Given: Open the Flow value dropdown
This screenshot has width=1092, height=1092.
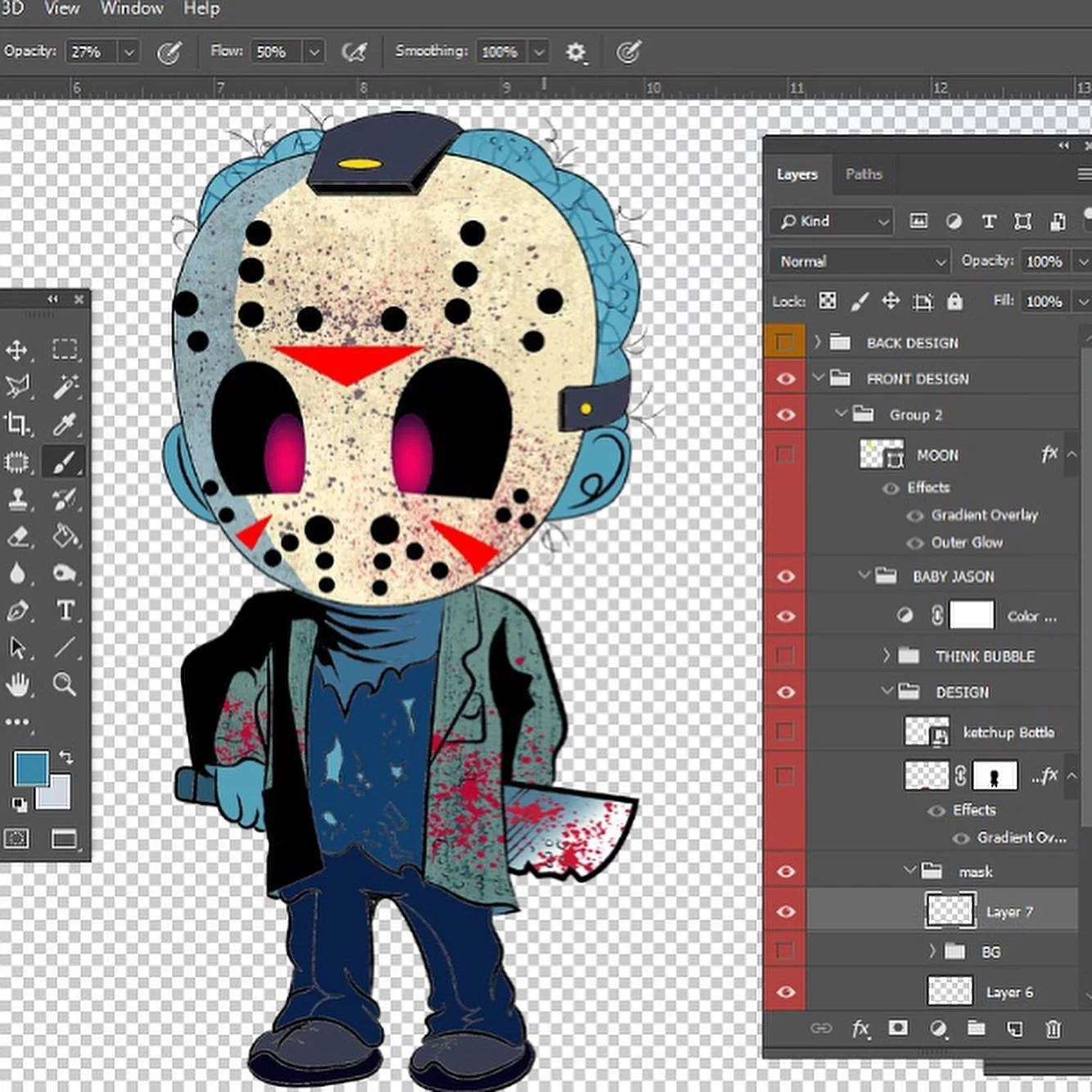Looking at the screenshot, I should (x=314, y=52).
